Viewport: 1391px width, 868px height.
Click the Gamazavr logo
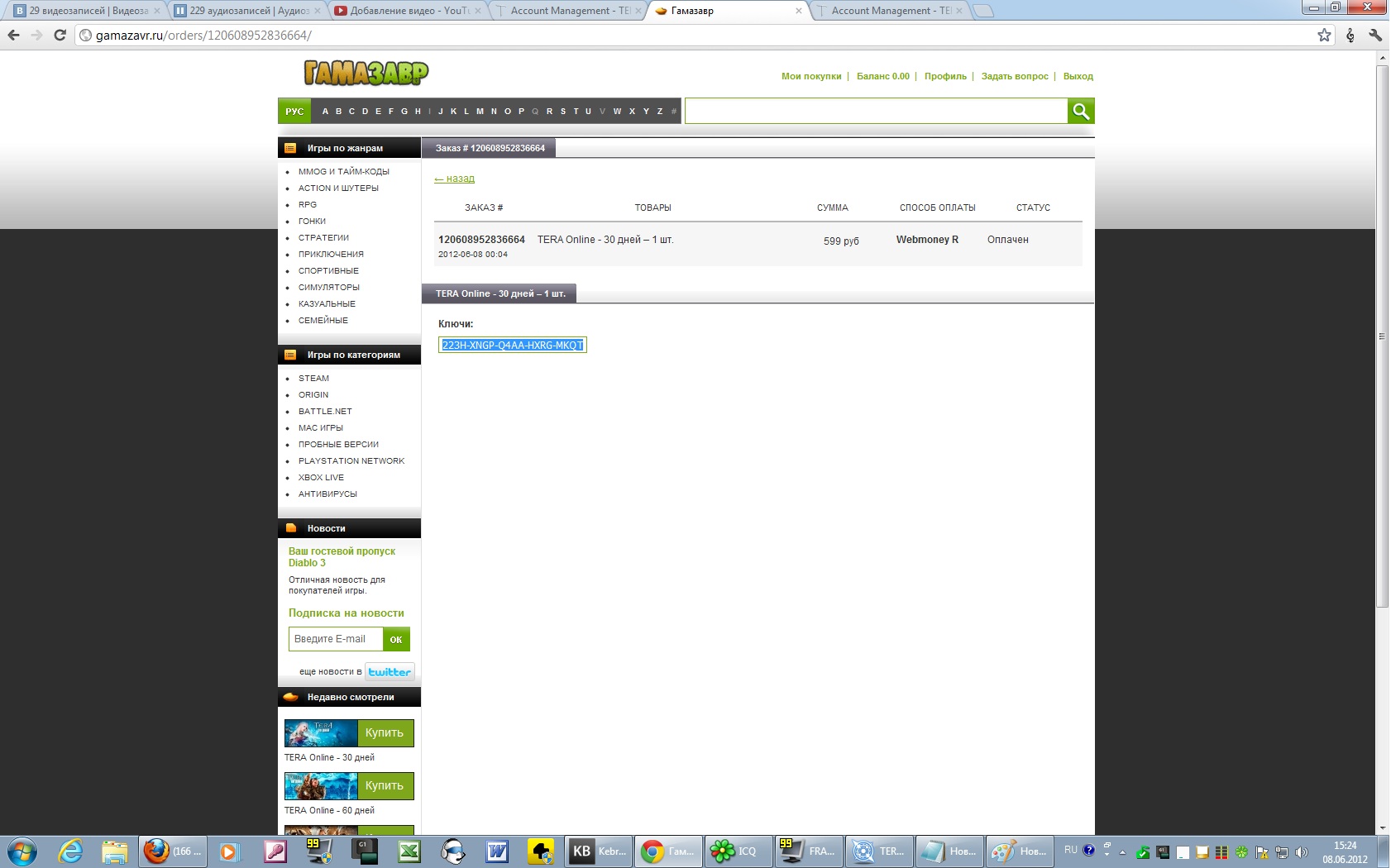[x=366, y=73]
